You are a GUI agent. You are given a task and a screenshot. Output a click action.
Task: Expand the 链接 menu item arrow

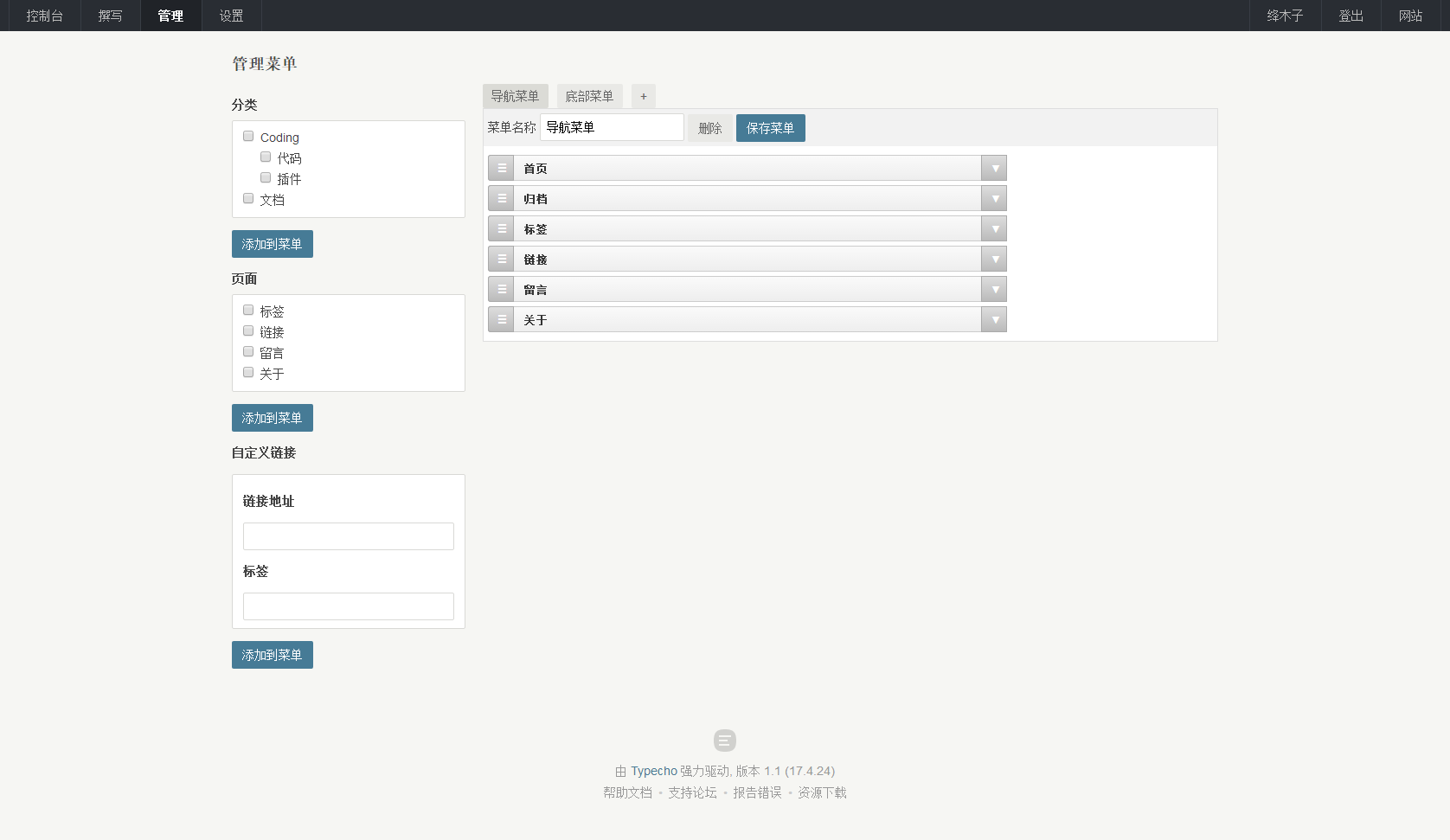tap(994, 259)
